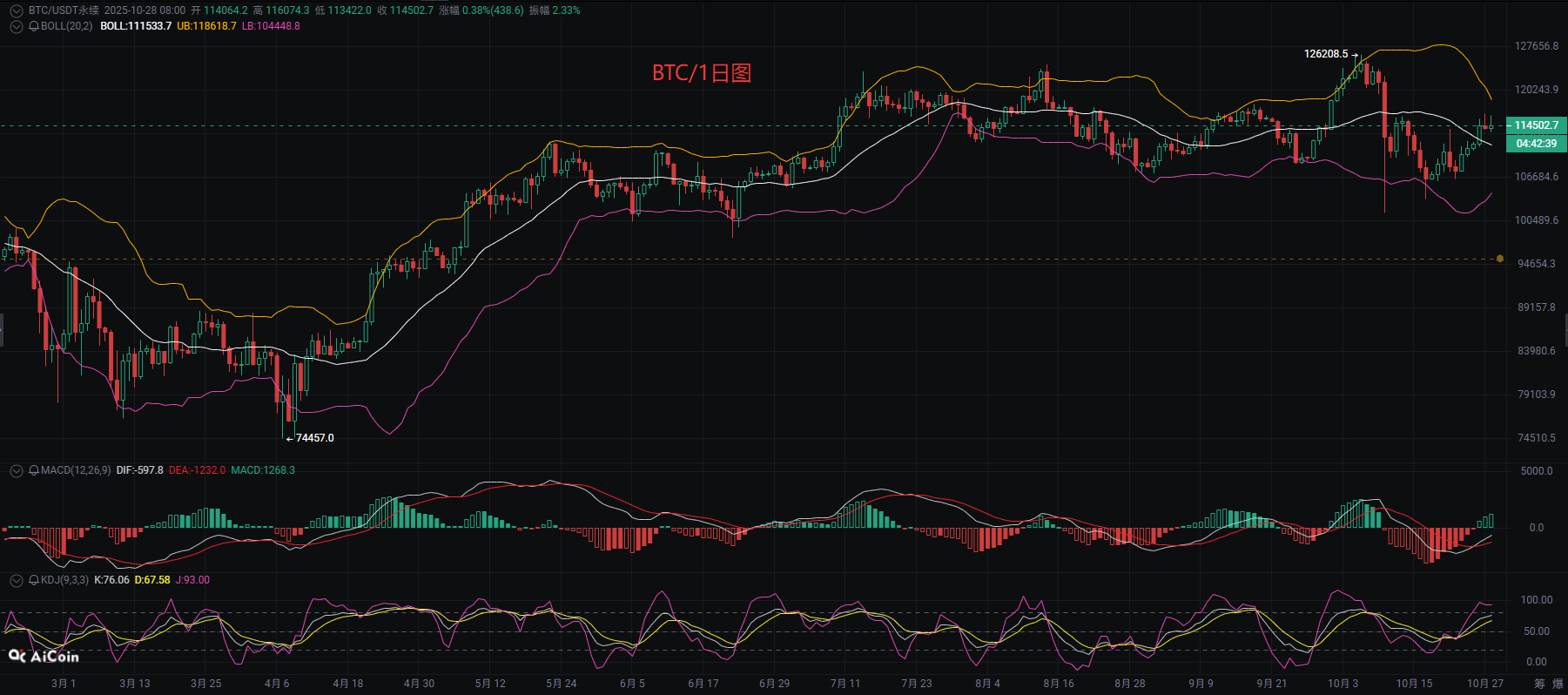Open MACD(12,26,9) indicator settings label
Viewport: 1568px width, 695px height.
click(x=76, y=470)
